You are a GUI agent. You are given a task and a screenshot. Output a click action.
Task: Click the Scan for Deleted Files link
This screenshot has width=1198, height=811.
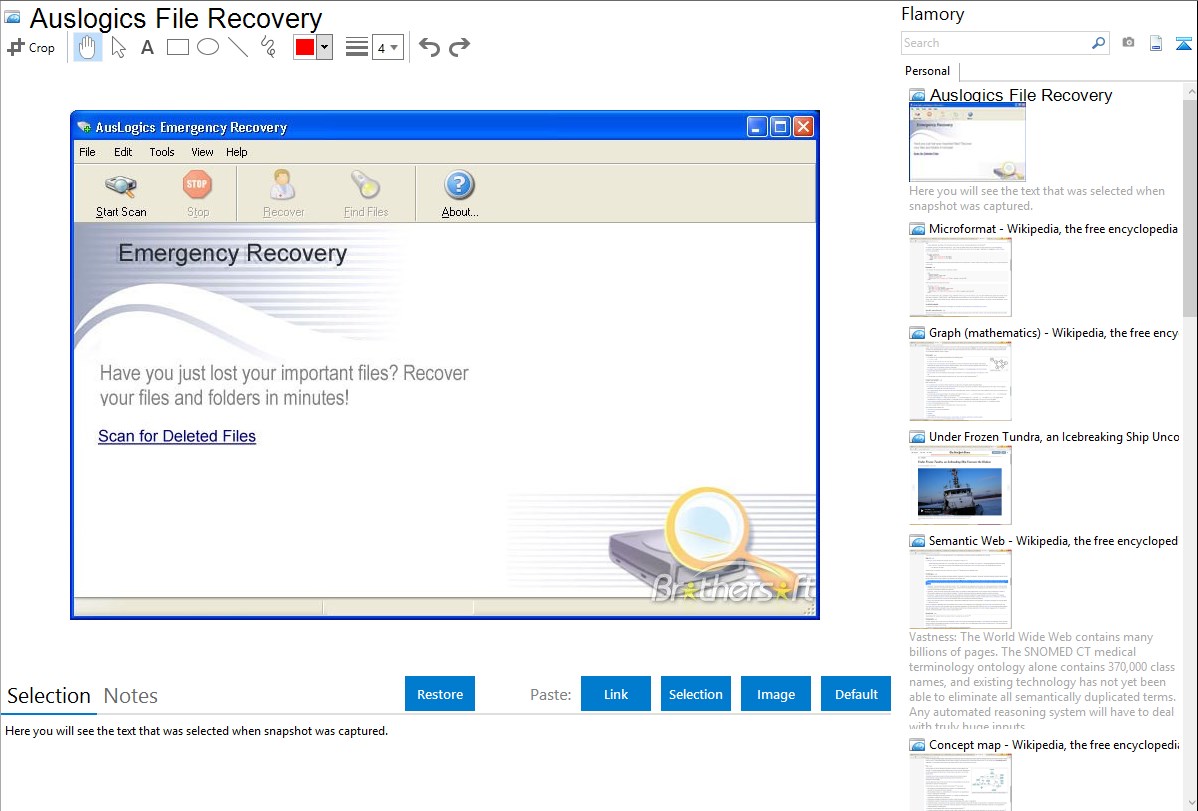177,436
